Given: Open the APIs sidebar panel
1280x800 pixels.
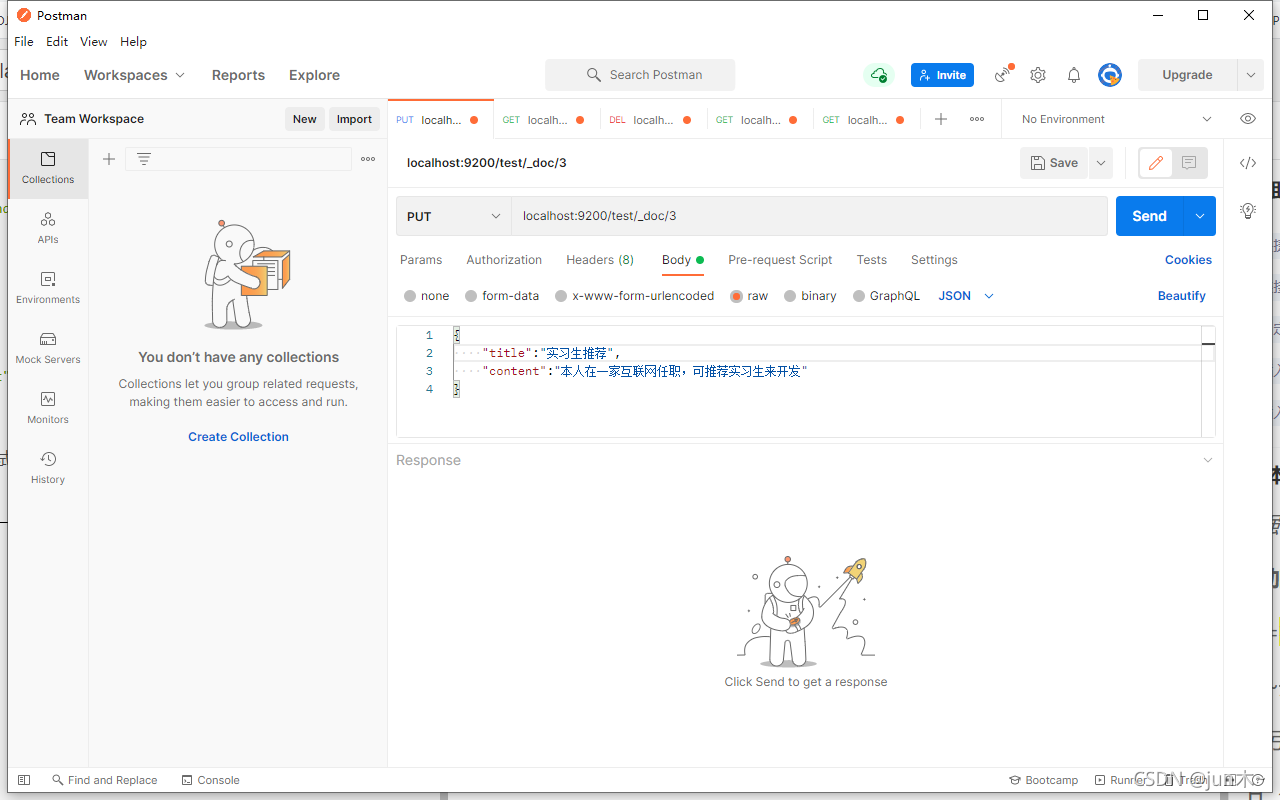Looking at the screenshot, I should (48, 228).
